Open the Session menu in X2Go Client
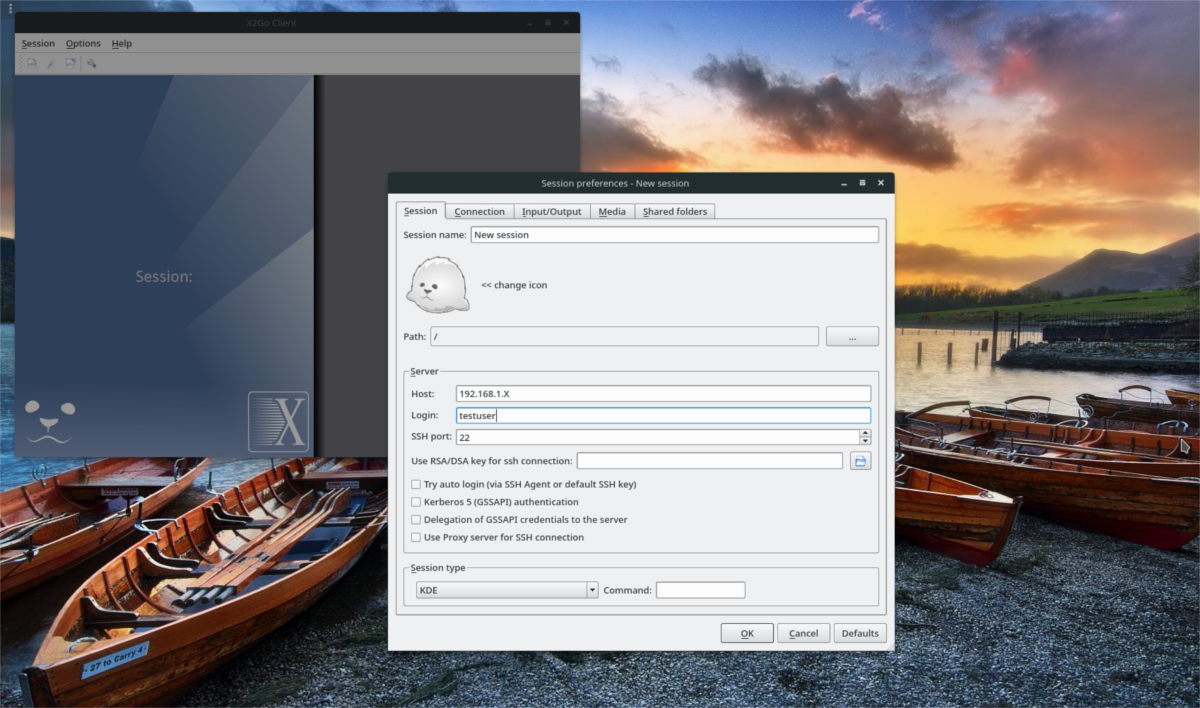 click(x=38, y=44)
